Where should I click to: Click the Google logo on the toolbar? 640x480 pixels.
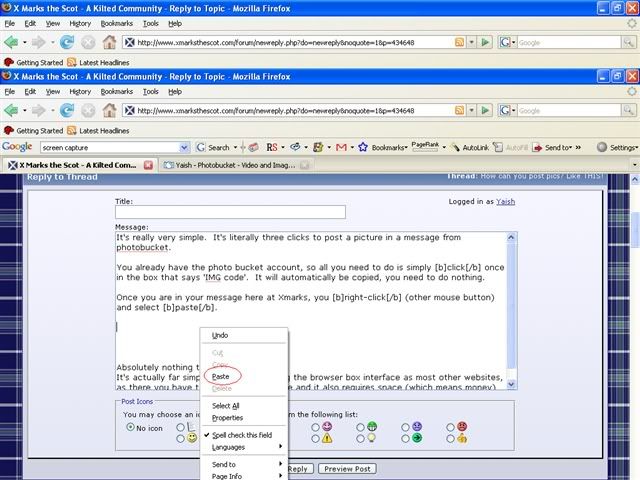click(x=18, y=147)
